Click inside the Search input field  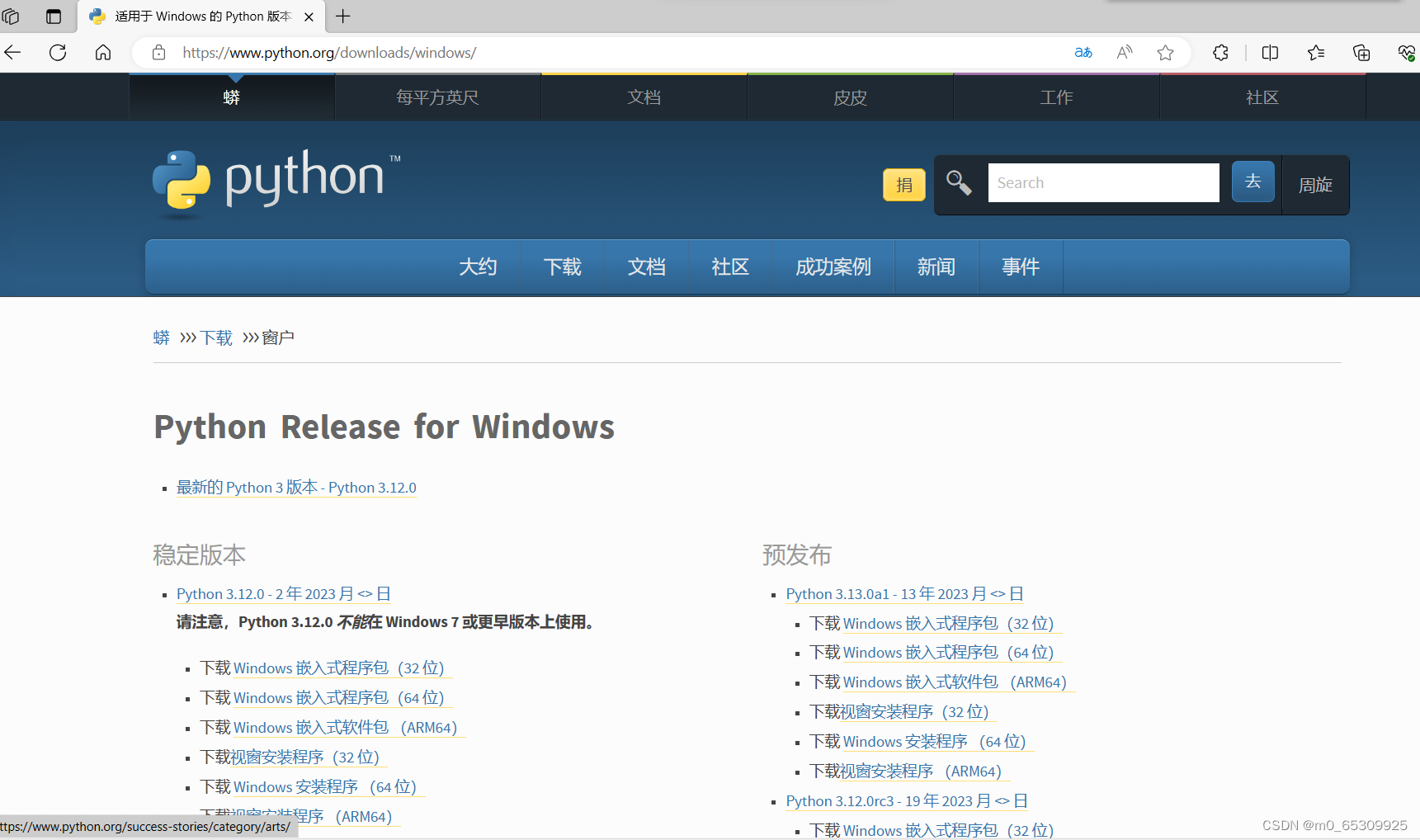(x=1103, y=182)
